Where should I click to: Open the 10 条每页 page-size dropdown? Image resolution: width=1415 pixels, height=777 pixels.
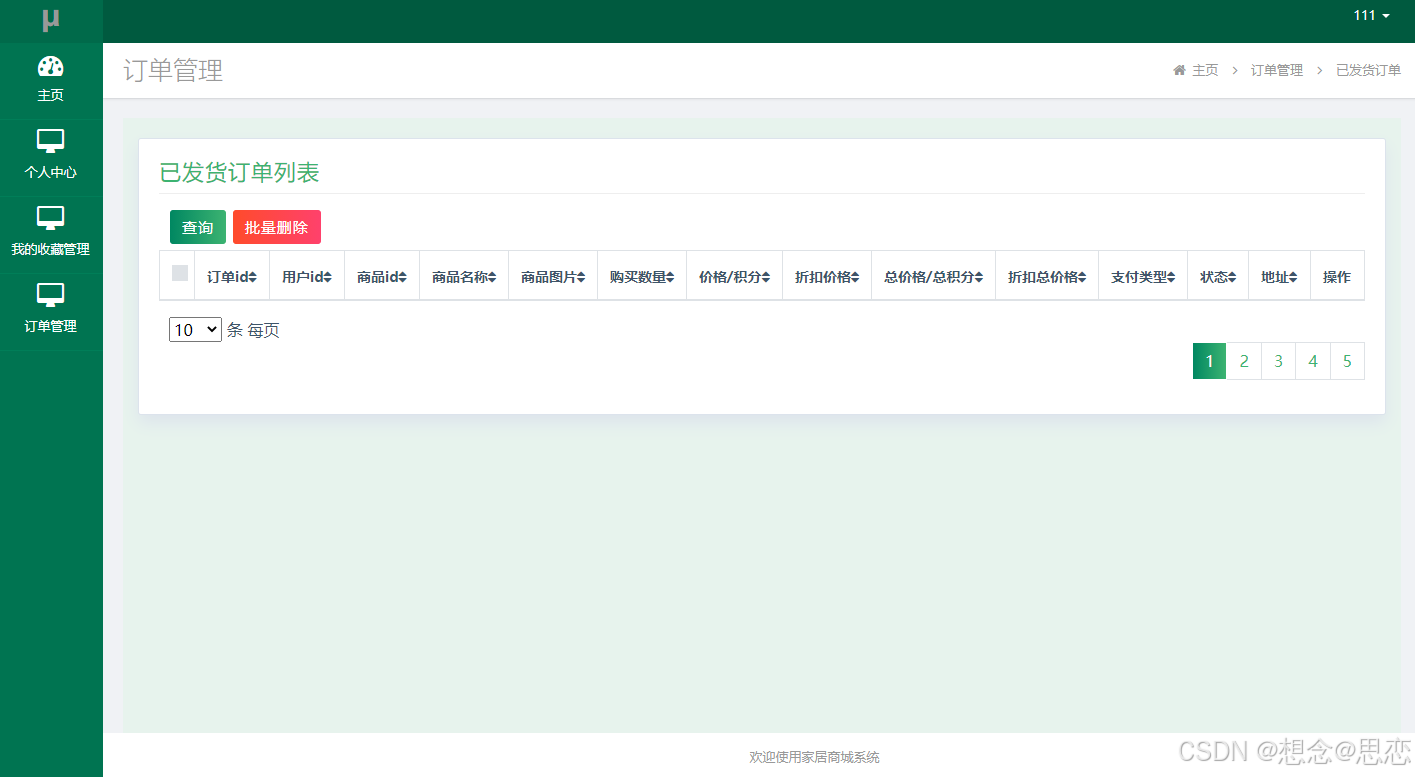195,329
